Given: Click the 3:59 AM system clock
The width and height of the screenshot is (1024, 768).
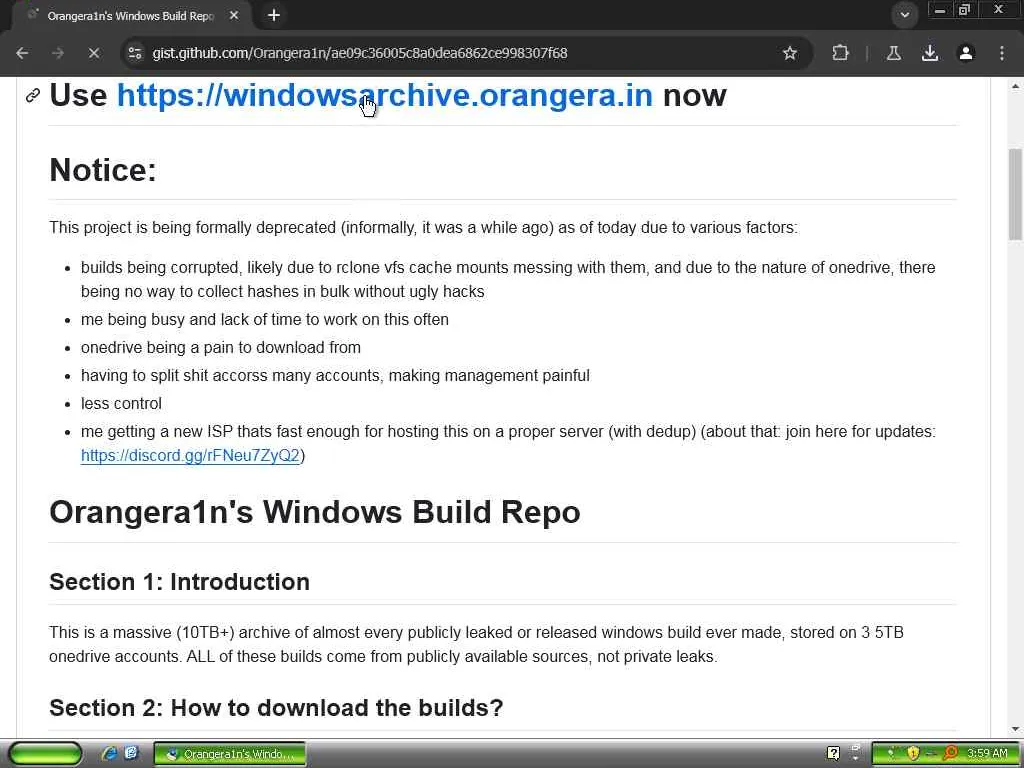Looking at the screenshot, I should [x=987, y=754].
